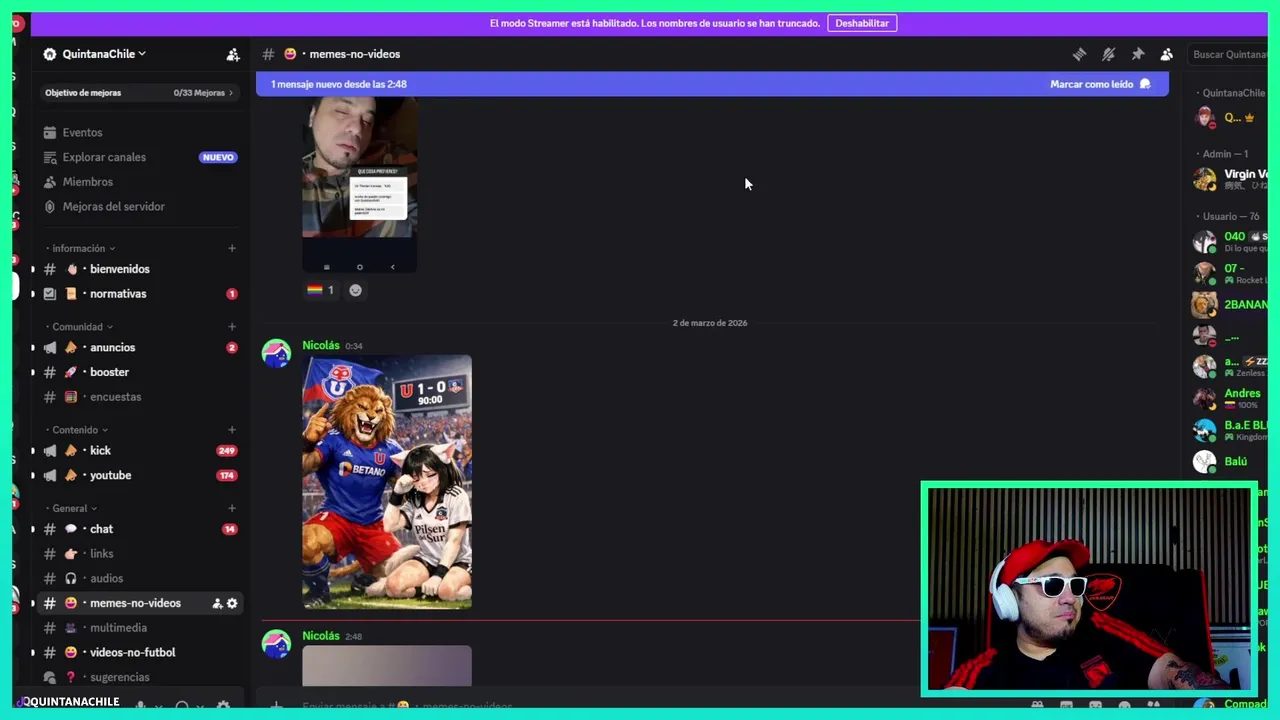Open the encuestas channel
This screenshot has height=720, width=1280.
coord(139,397)
